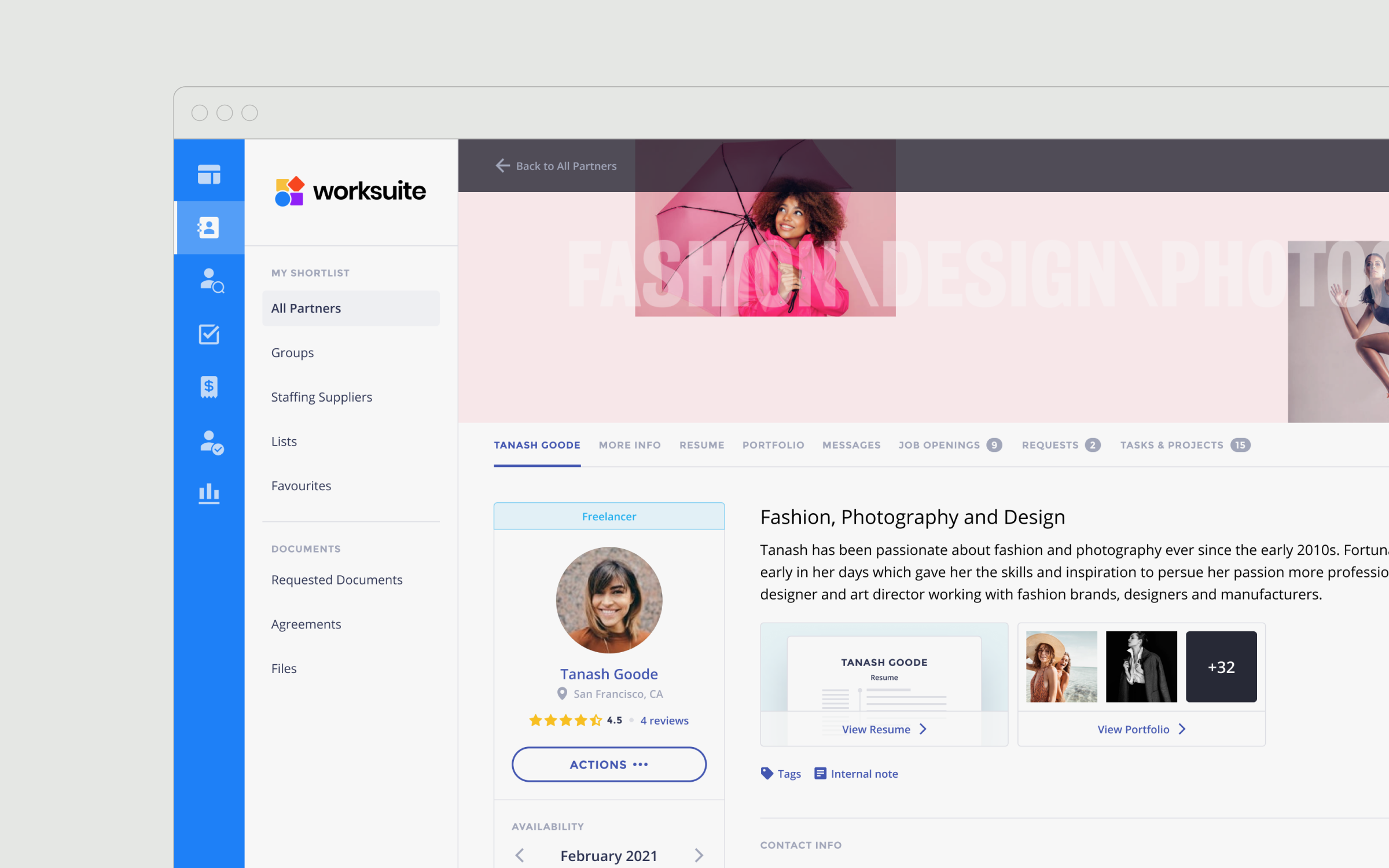Go to next month in Availability
The height and width of the screenshot is (868, 1389).
tap(699, 855)
